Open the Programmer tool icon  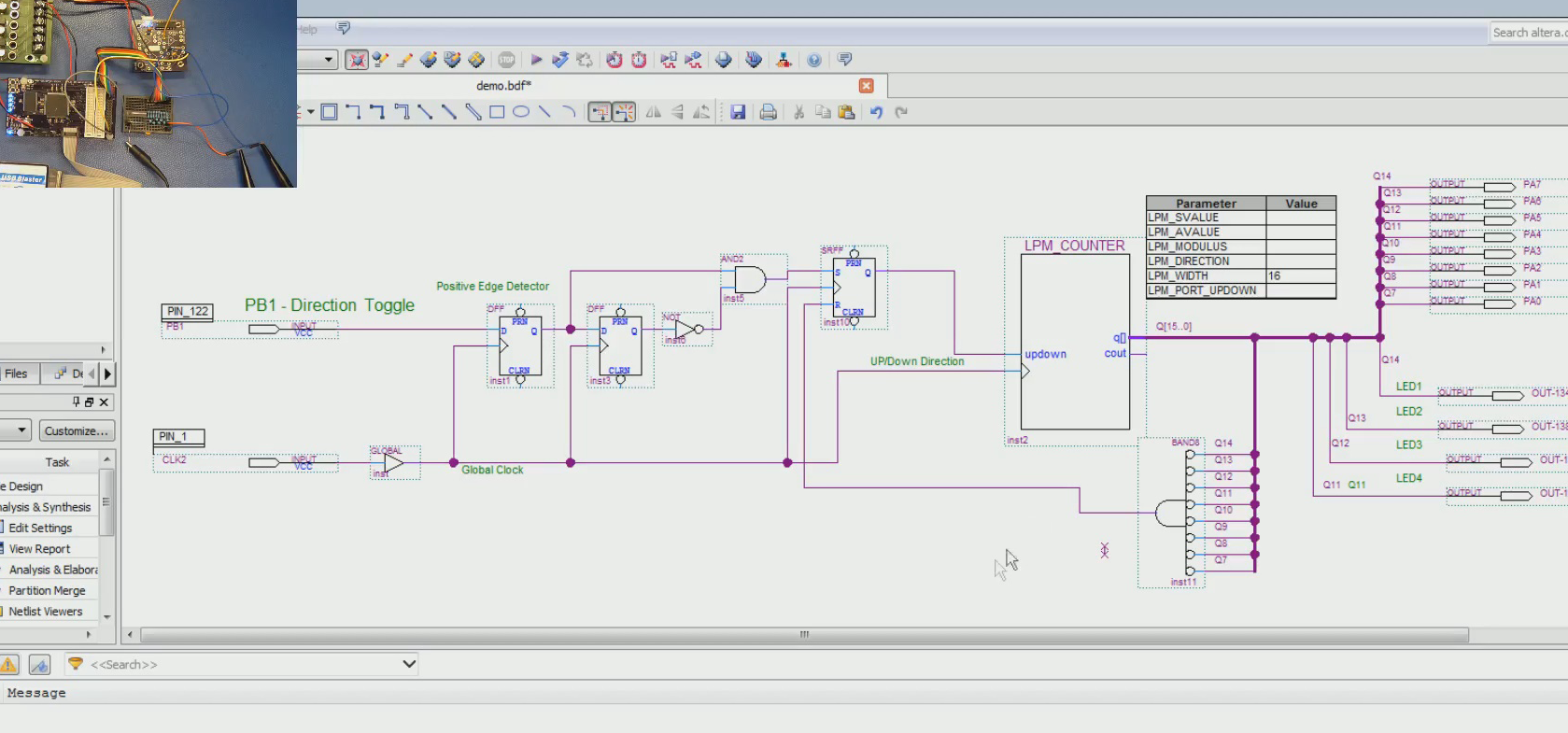click(x=724, y=60)
